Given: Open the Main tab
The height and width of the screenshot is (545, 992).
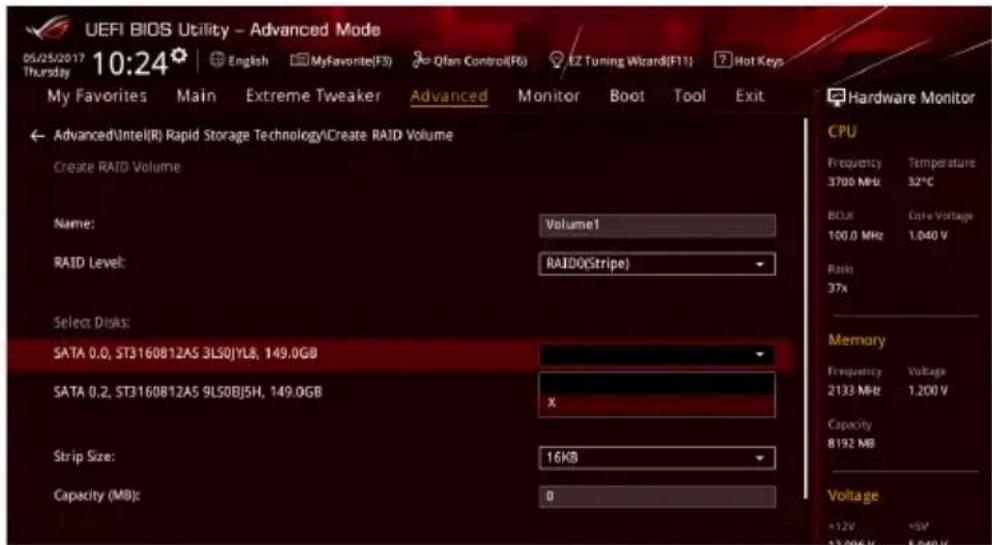Looking at the screenshot, I should (196, 96).
